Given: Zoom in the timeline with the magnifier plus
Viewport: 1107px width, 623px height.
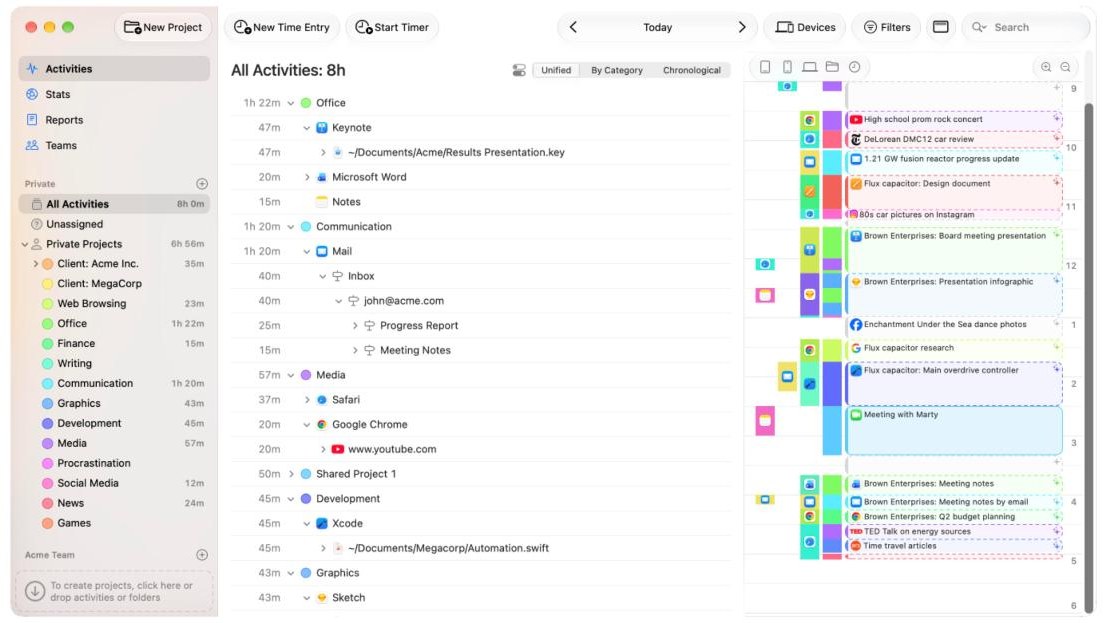Looking at the screenshot, I should tap(1046, 67).
